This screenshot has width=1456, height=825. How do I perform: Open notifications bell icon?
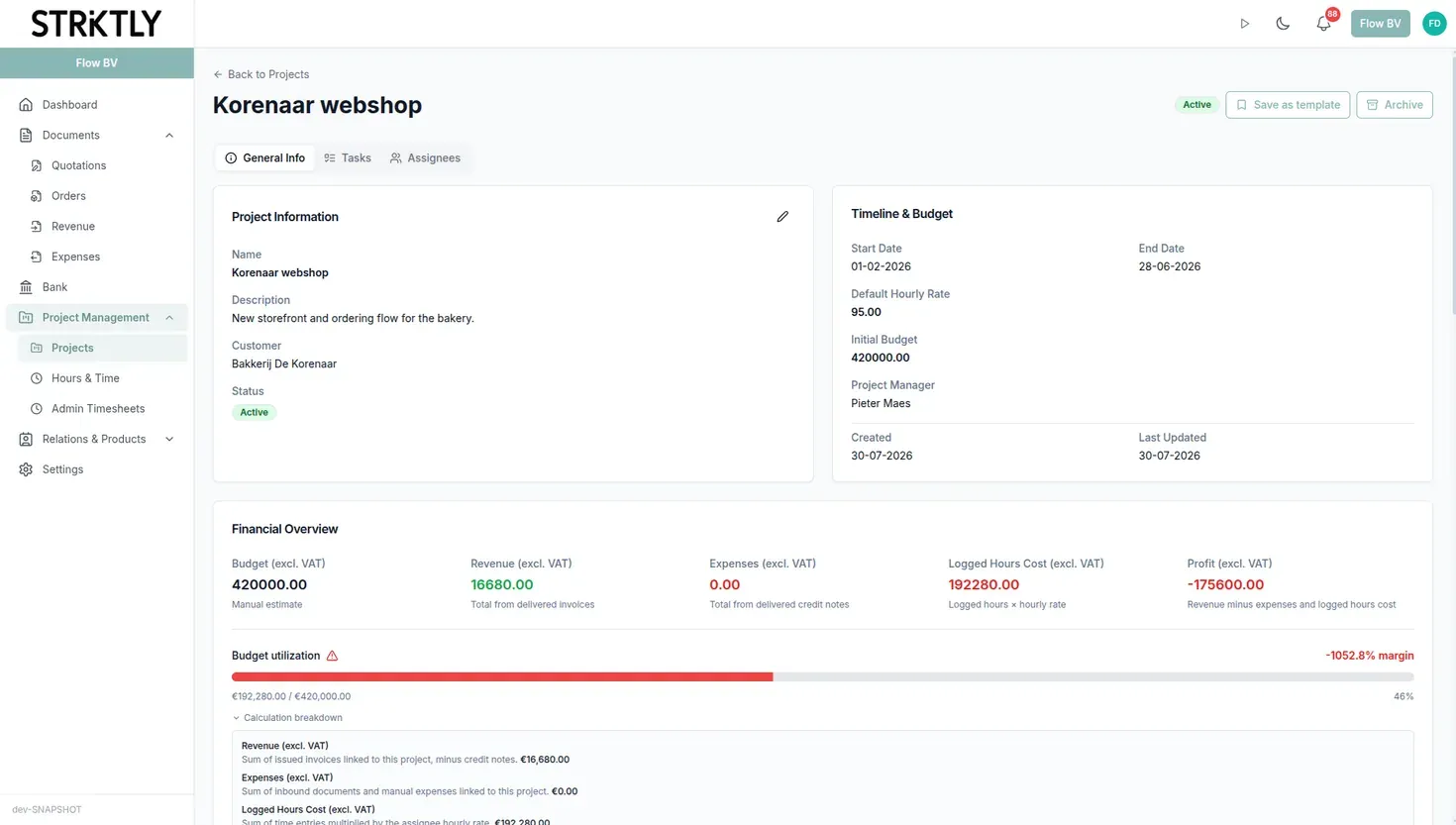point(1323,24)
